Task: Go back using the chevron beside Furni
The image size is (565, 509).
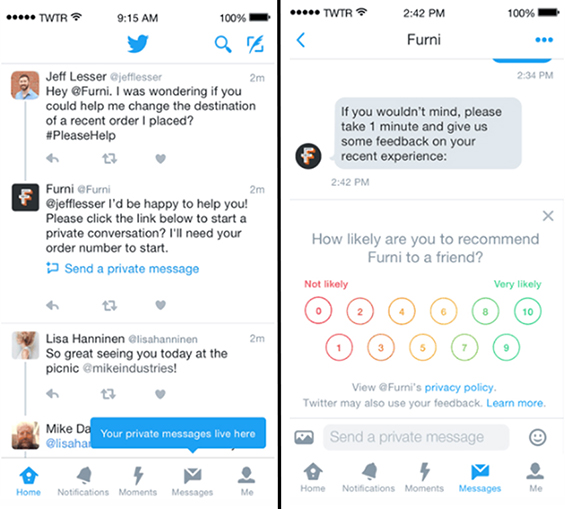Action: click(301, 40)
